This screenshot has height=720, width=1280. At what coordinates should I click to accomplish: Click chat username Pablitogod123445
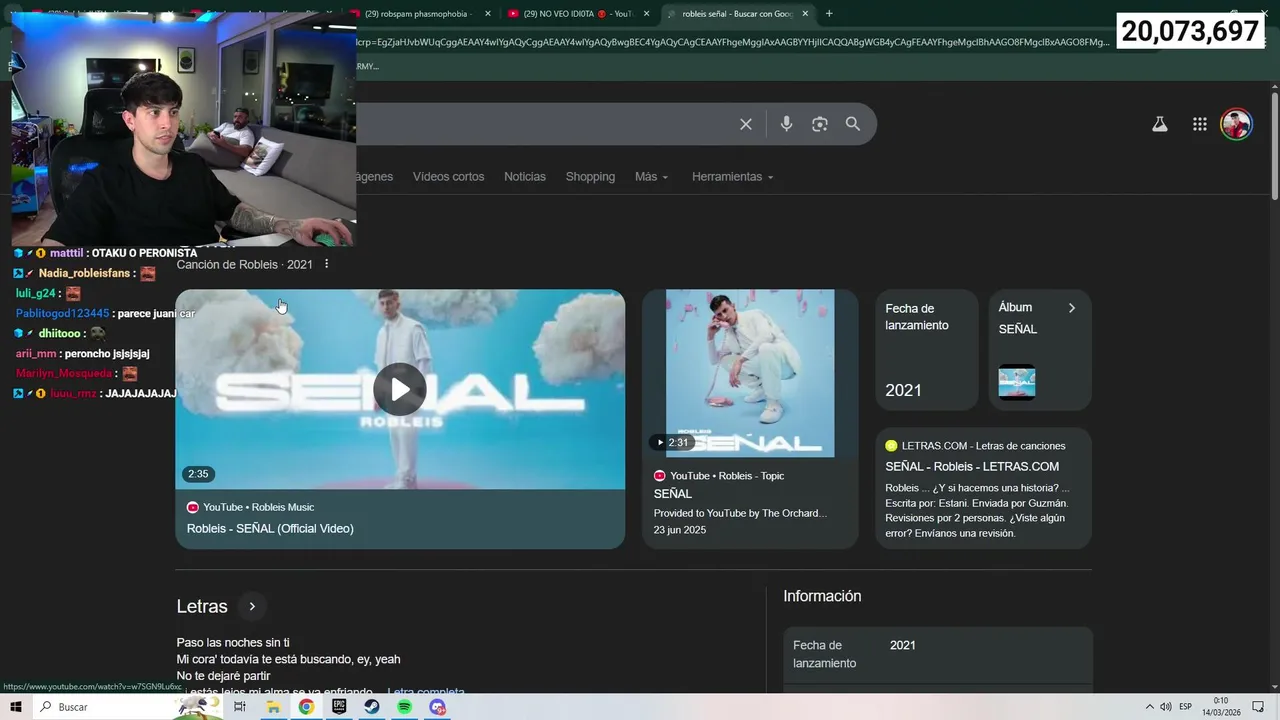[x=62, y=313]
